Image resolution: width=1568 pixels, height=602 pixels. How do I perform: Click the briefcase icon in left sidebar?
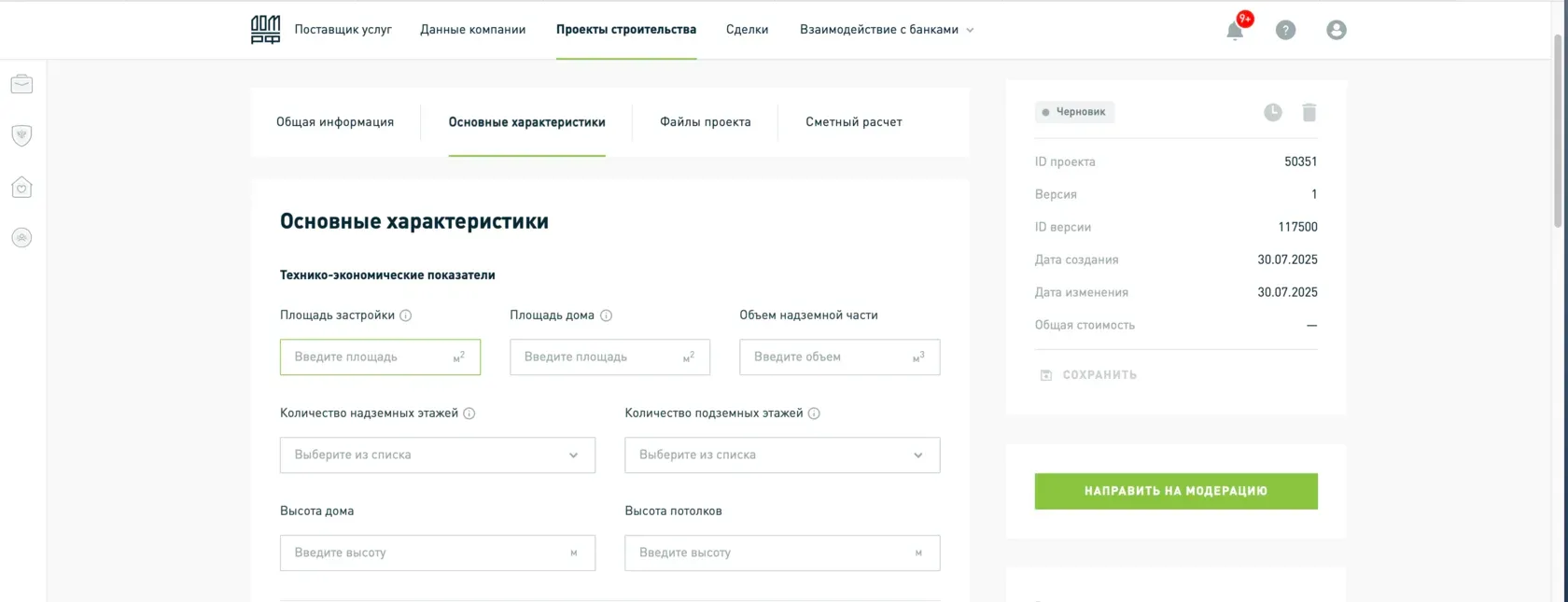(x=21, y=84)
